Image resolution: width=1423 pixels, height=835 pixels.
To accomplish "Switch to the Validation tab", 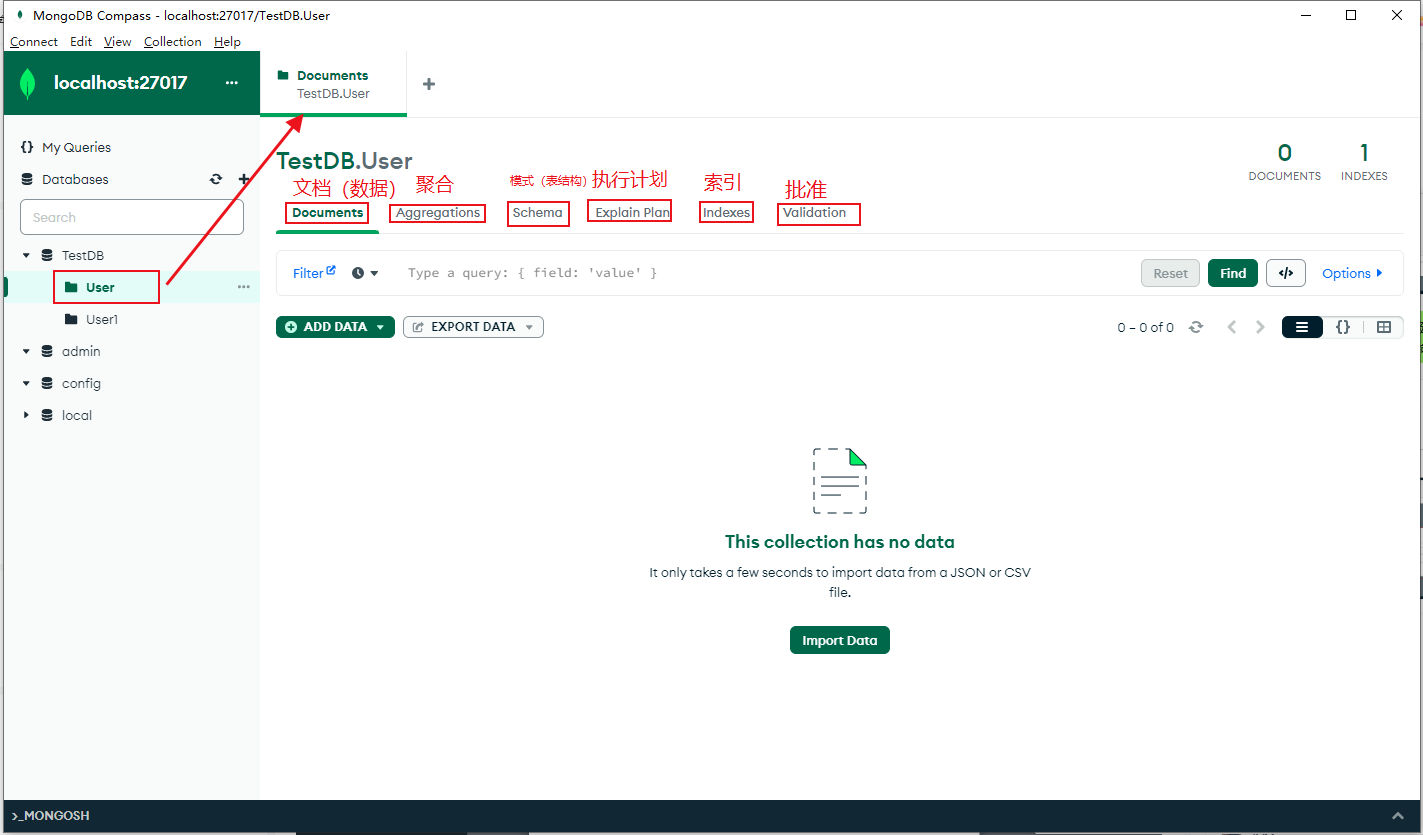I will [815, 213].
